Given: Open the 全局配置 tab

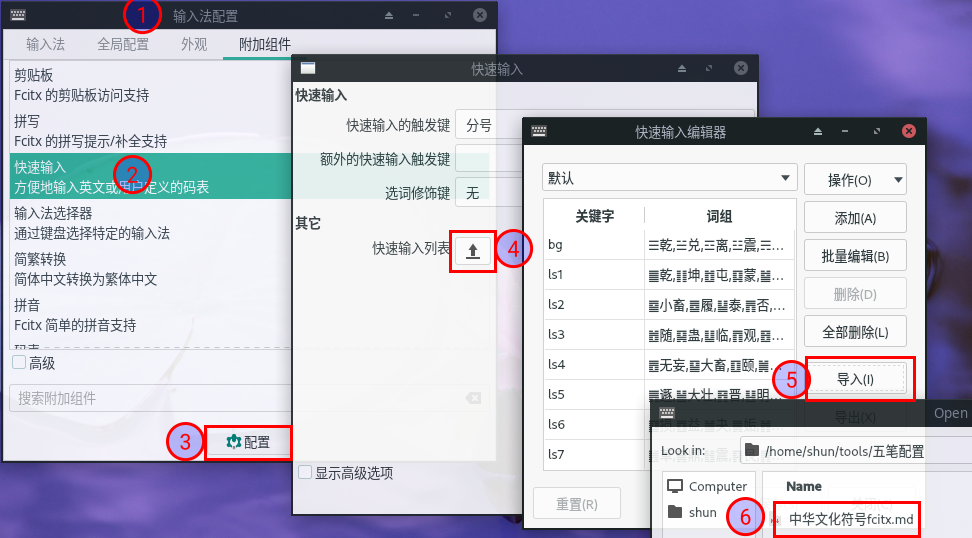Looking at the screenshot, I should (x=123, y=44).
